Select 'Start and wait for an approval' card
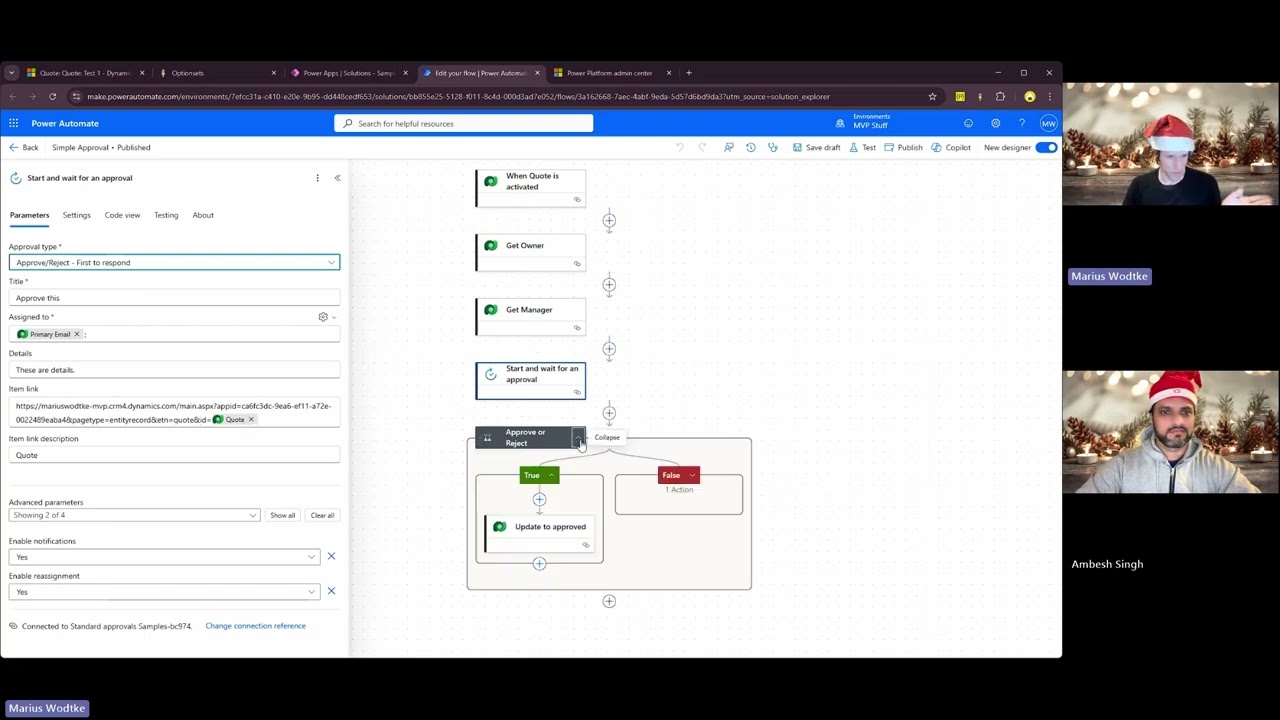Screen dimensions: 1280x720 (530, 380)
